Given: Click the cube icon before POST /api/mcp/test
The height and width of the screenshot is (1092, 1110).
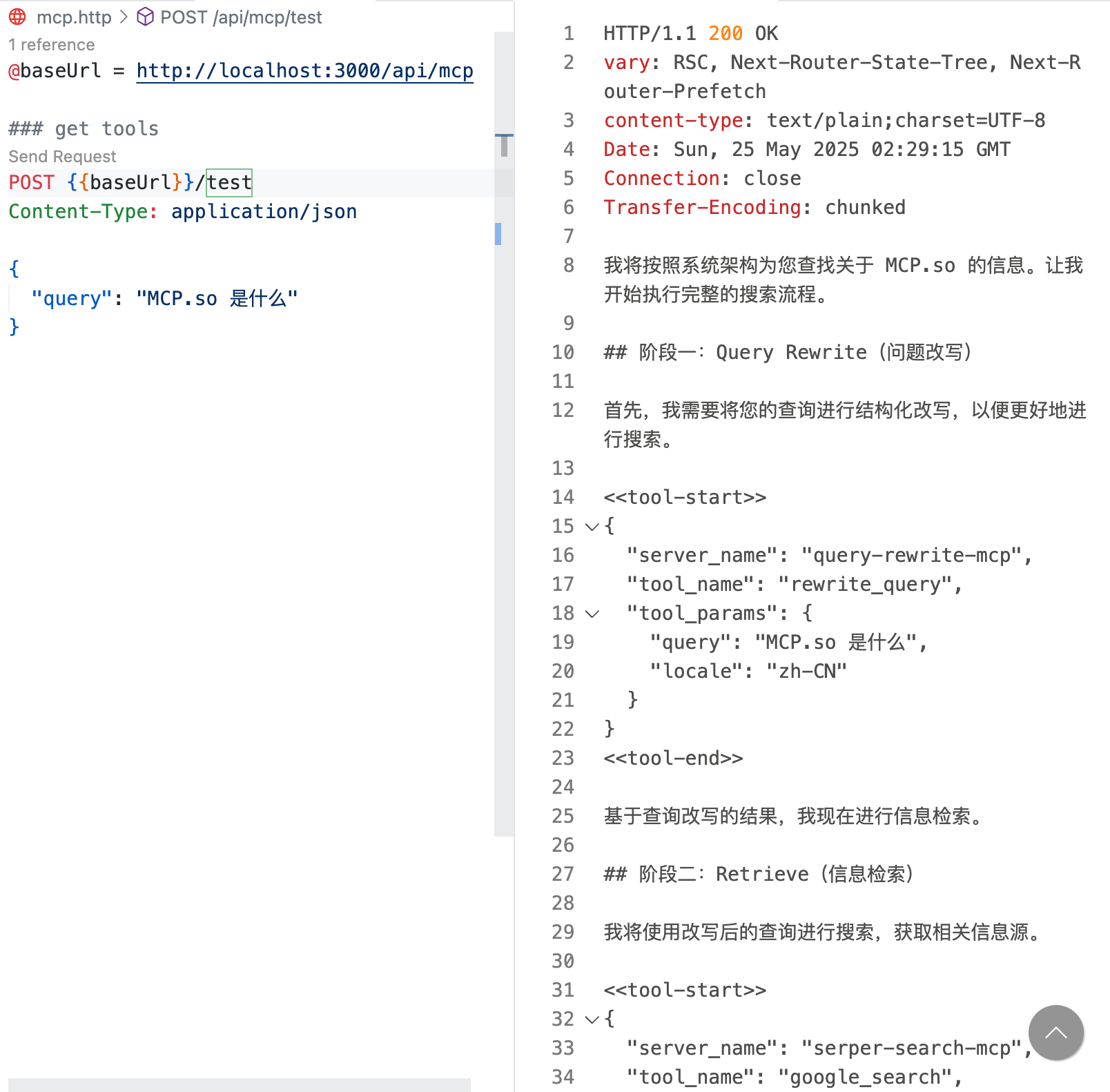Looking at the screenshot, I should tap(145, 17).
